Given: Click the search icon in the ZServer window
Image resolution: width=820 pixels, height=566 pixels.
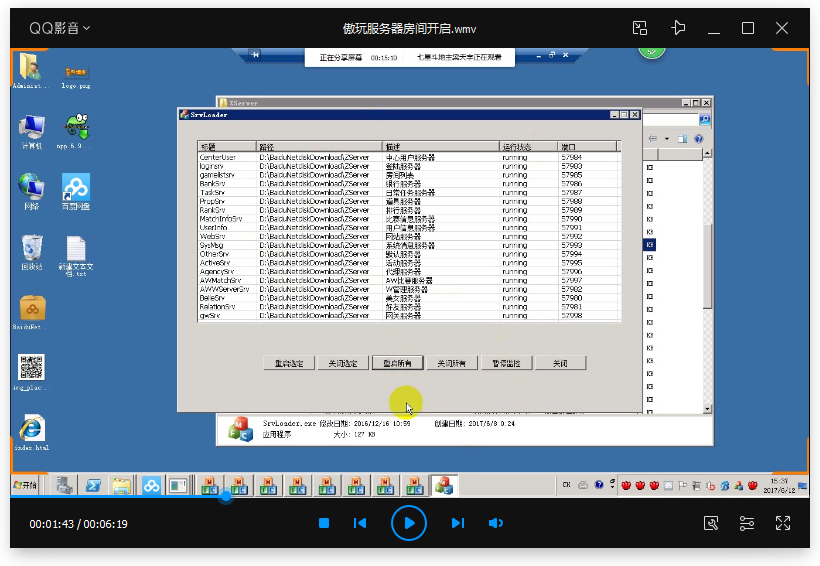Looking at the screenshot, I should 704,120.
